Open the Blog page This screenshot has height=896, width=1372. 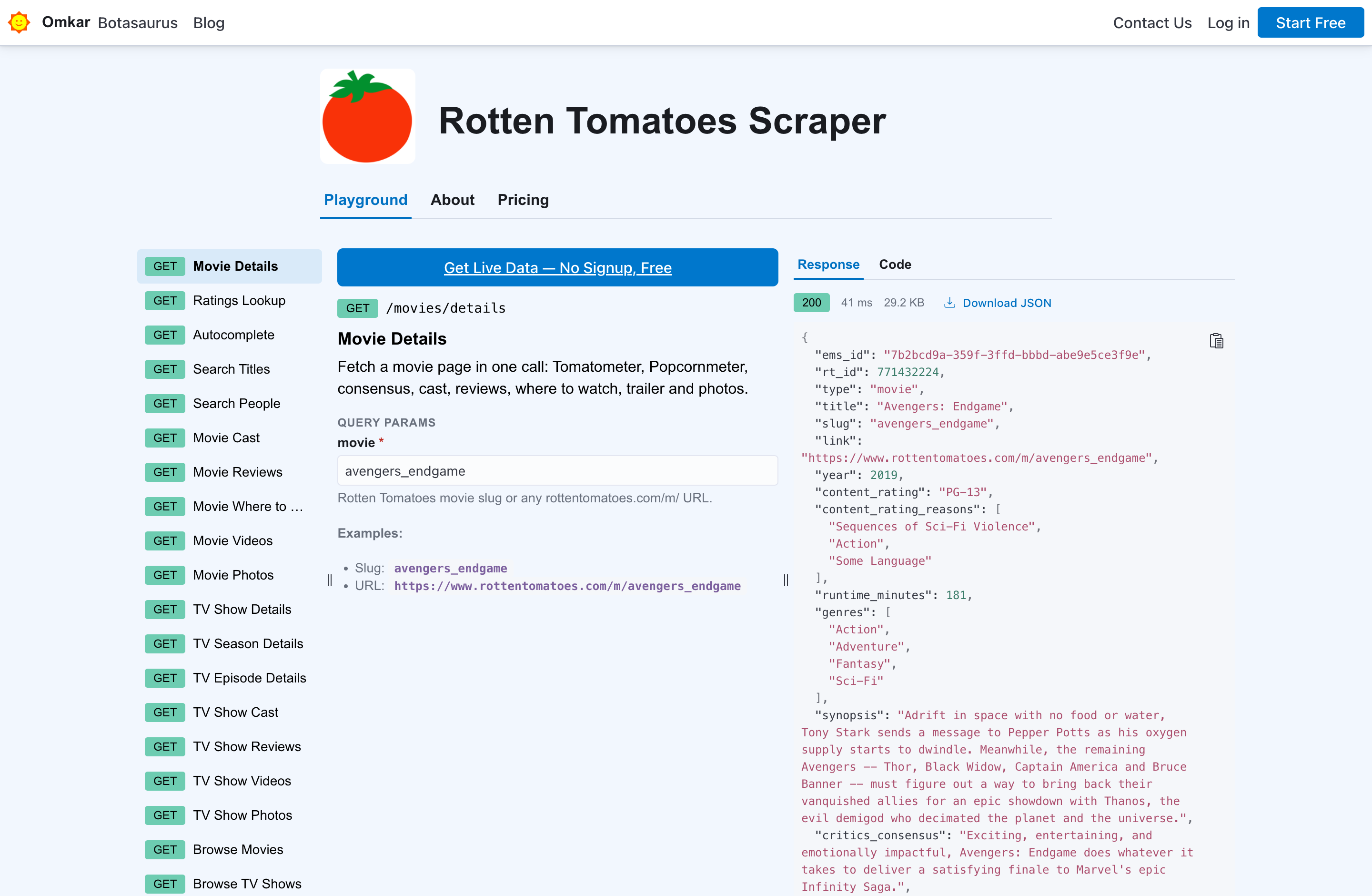209,22
